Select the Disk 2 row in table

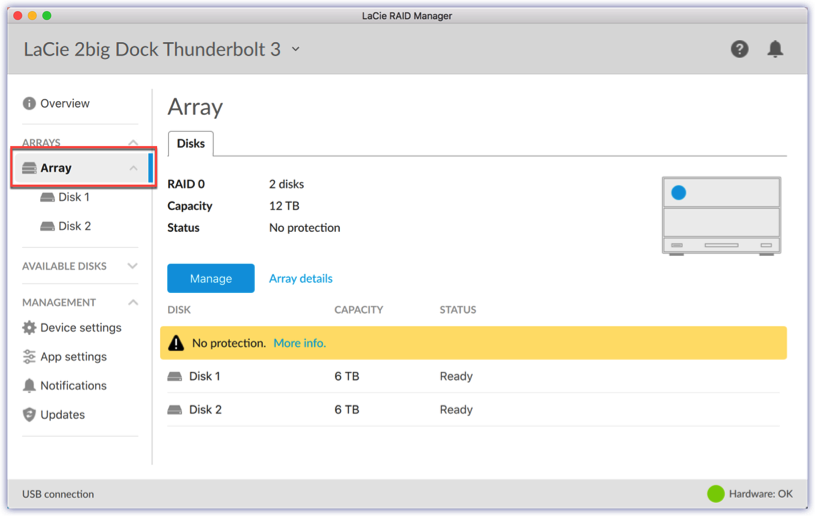[x=205, y=410]
